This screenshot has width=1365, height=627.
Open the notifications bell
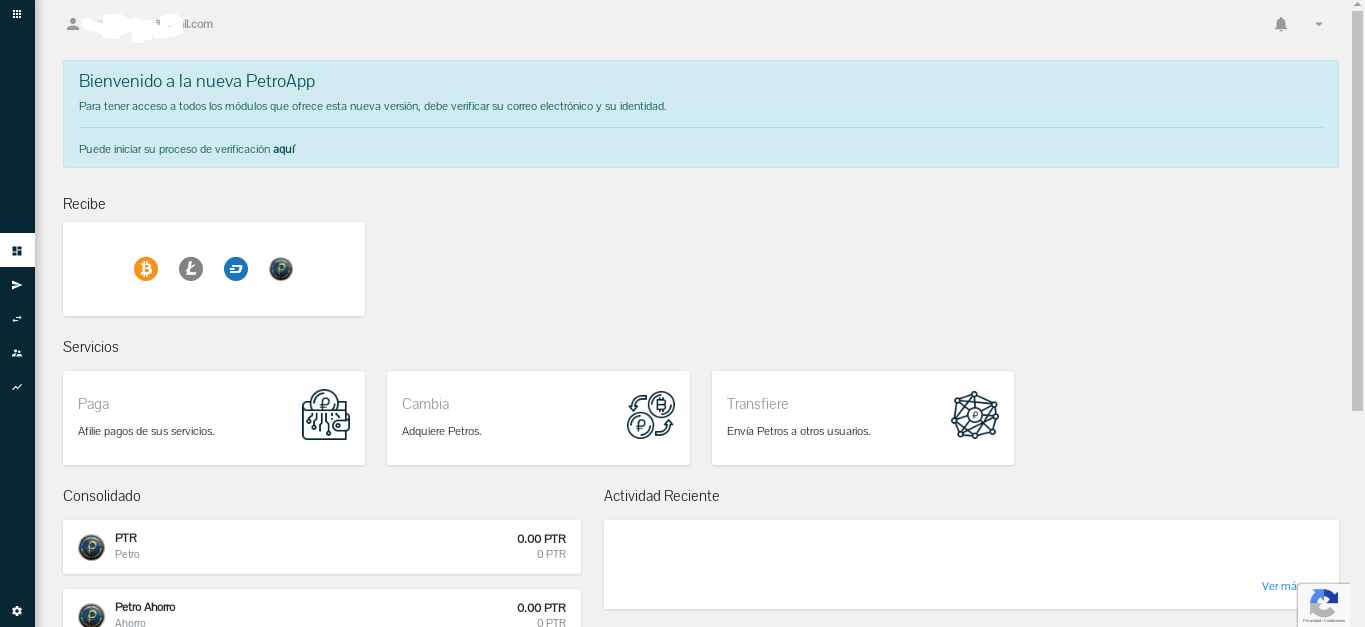1281,24
